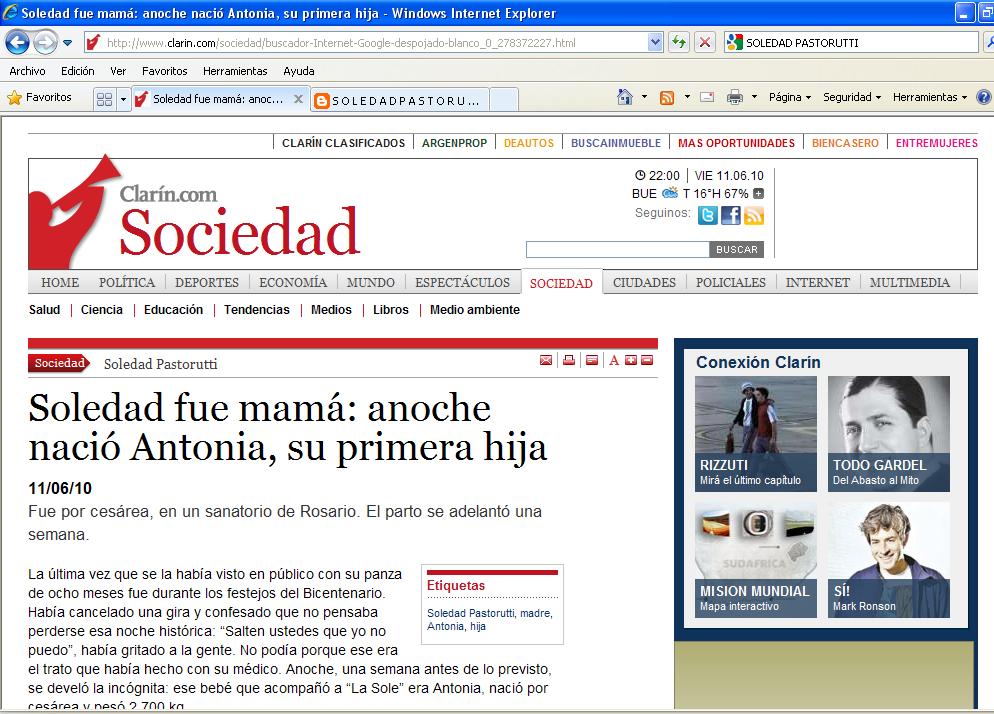Image resolution: width=994 pixels, height=714 pixels.
Task: Go to the HOME section
Action: tap(60, 283)
